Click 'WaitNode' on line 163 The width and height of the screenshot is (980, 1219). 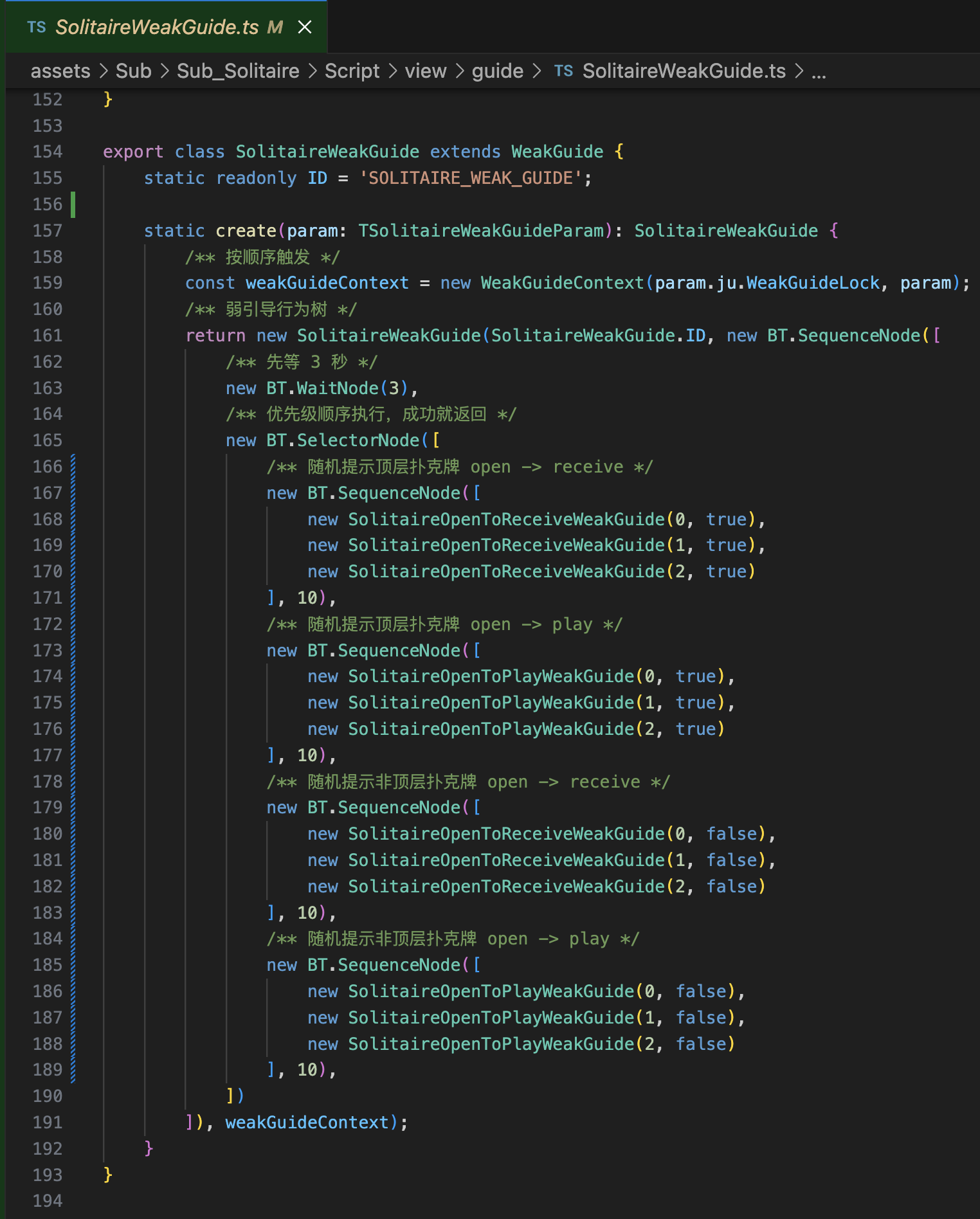point(338,388)
